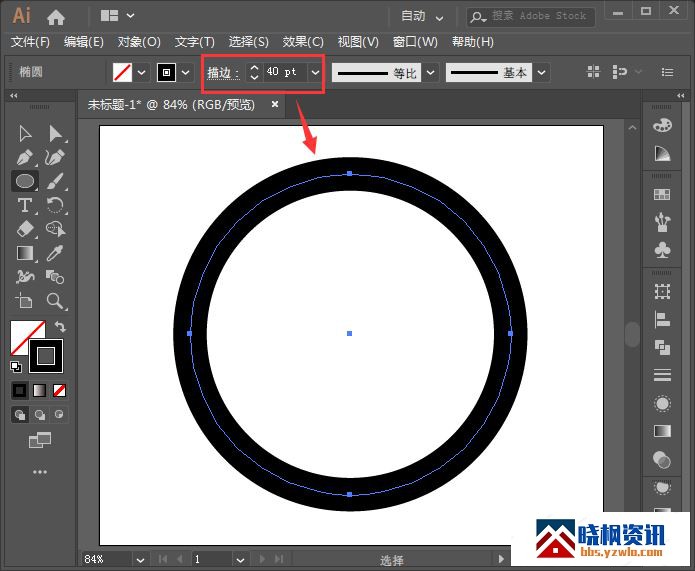The height and width of the screenshot is (571, 695).
Task: Open the Color Guide panel icon
Action: [662, 154]
